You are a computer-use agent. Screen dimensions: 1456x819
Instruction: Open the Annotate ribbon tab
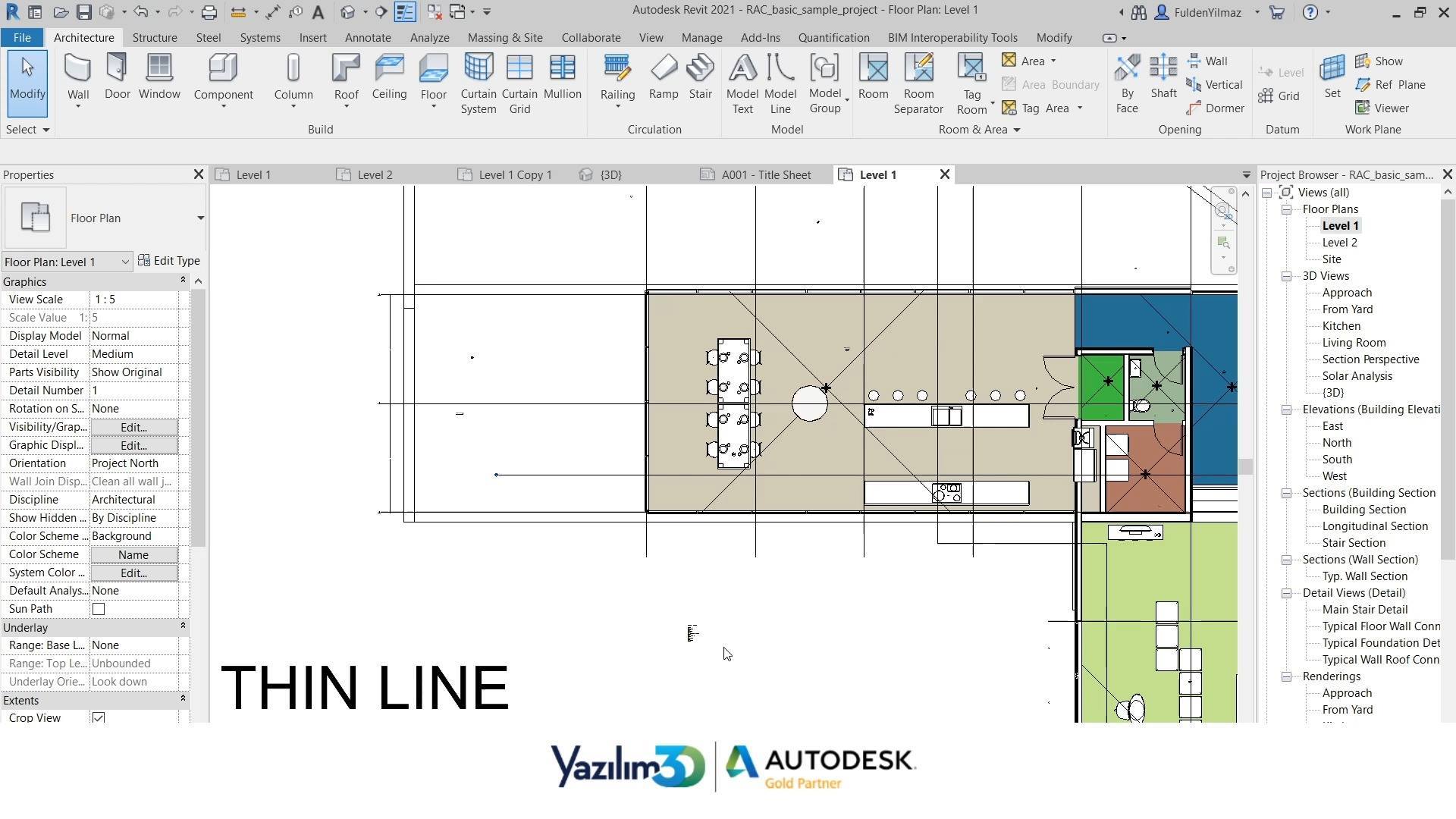coord(368,37)
